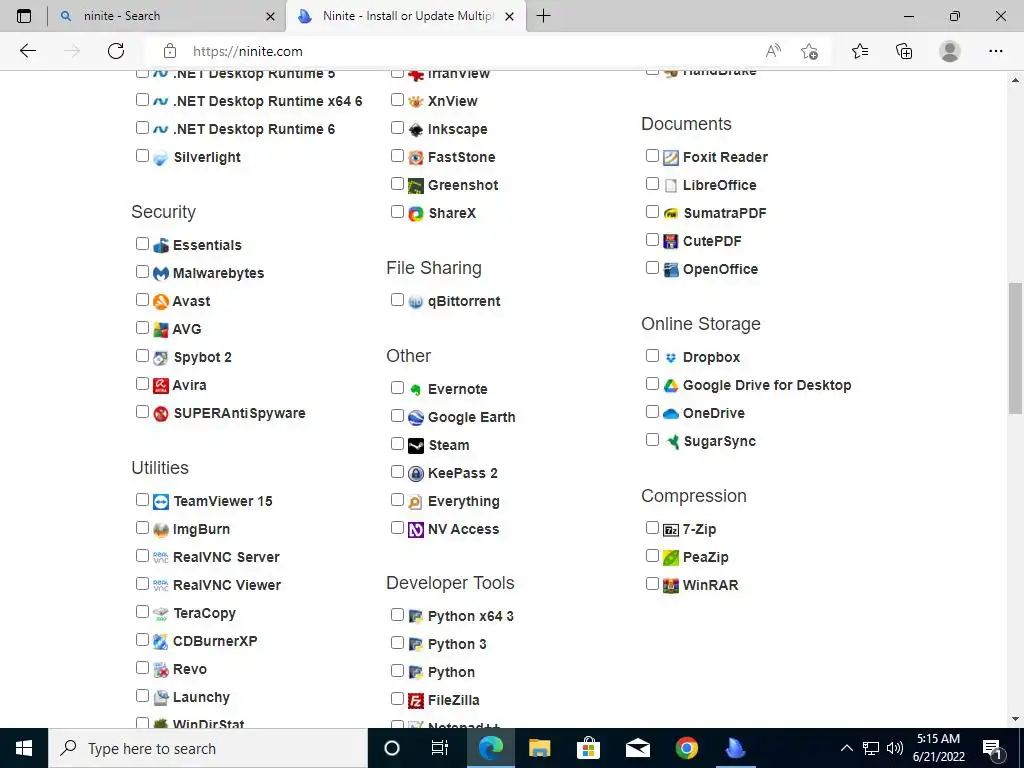The image size is (1024, 768).
Task: Click the WinRAR icon
Action: point(671,586)
